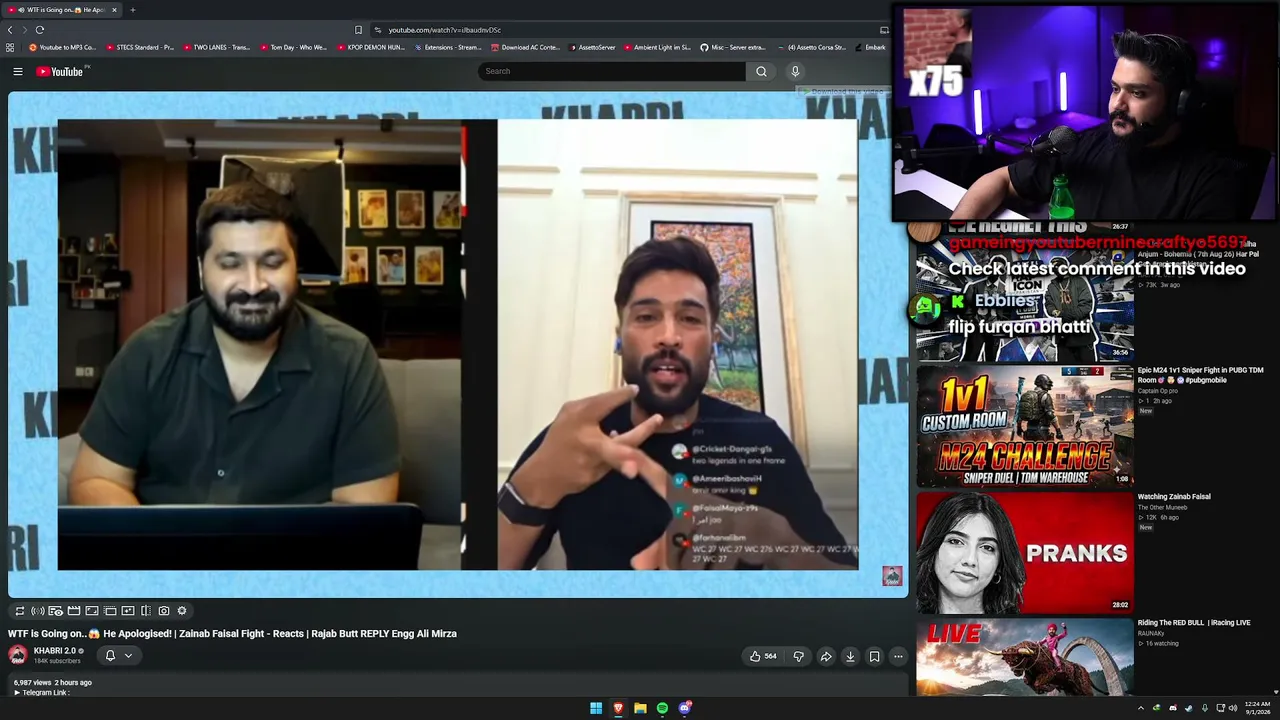Select the youtube.com address bar URL
Viewport: 1280px width, 720px height.
click(x=445, y=30)
